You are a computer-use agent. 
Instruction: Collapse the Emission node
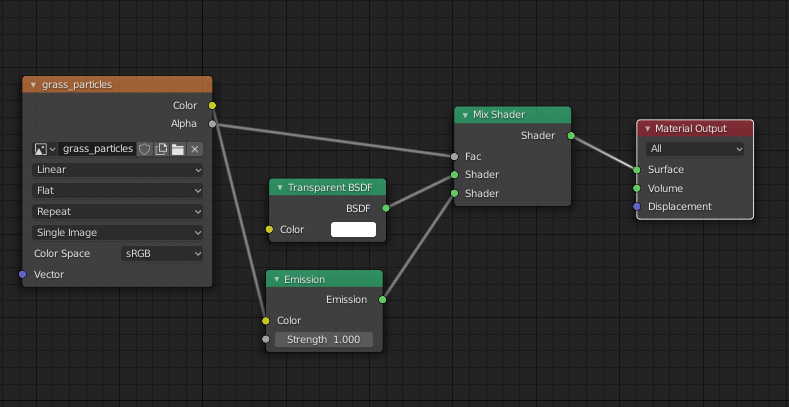coord(276,280)
